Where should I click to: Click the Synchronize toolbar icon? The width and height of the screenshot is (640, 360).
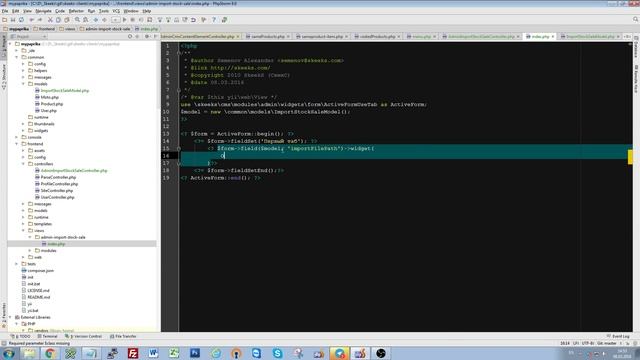[x=21, y=20]
